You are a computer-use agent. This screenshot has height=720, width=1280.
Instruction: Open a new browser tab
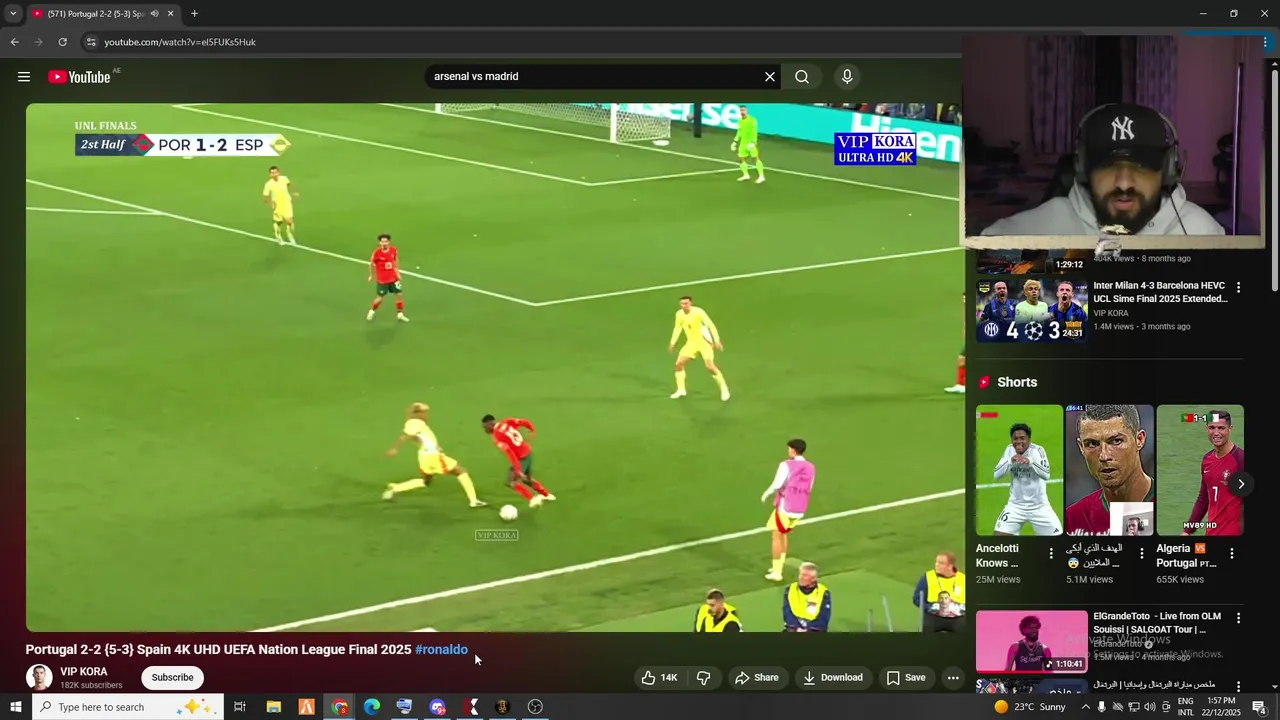coord(194,14)
